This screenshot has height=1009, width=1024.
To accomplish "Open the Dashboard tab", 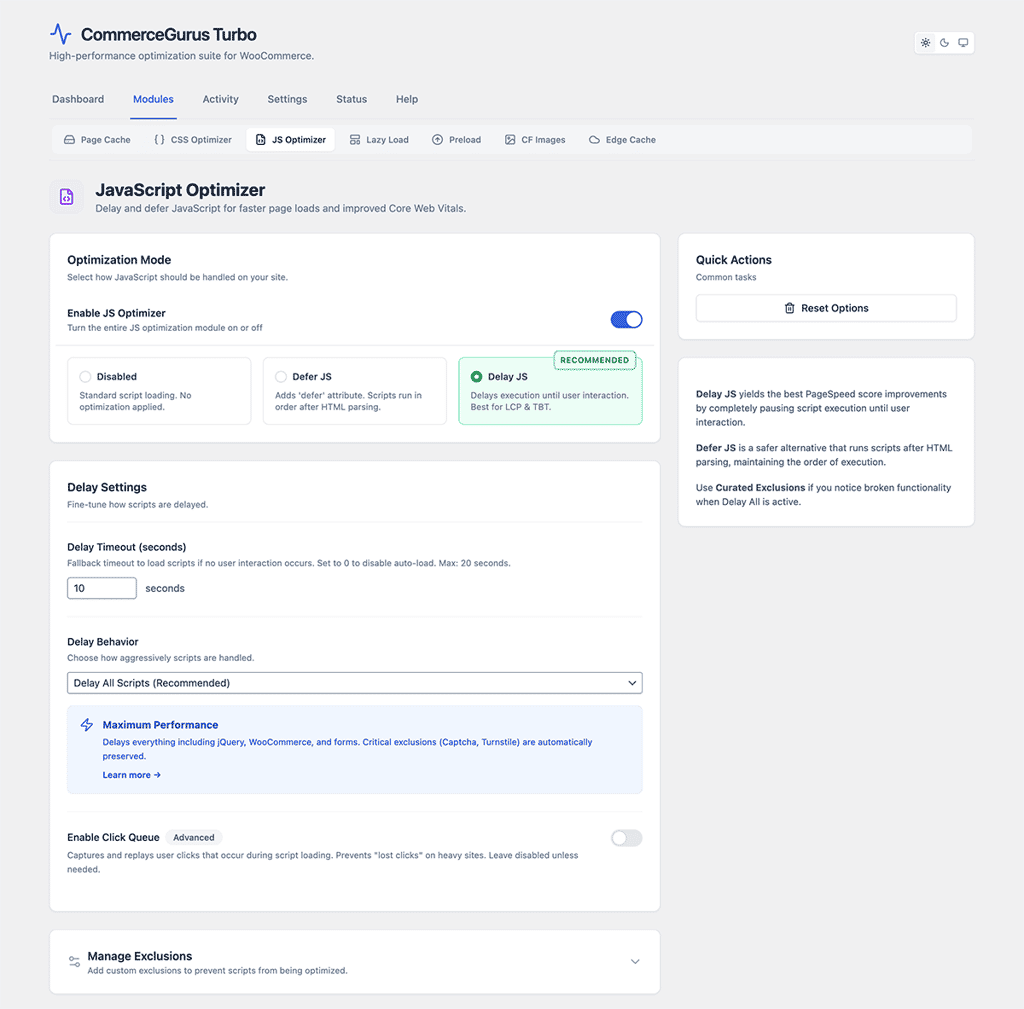I will pos(78,99).
